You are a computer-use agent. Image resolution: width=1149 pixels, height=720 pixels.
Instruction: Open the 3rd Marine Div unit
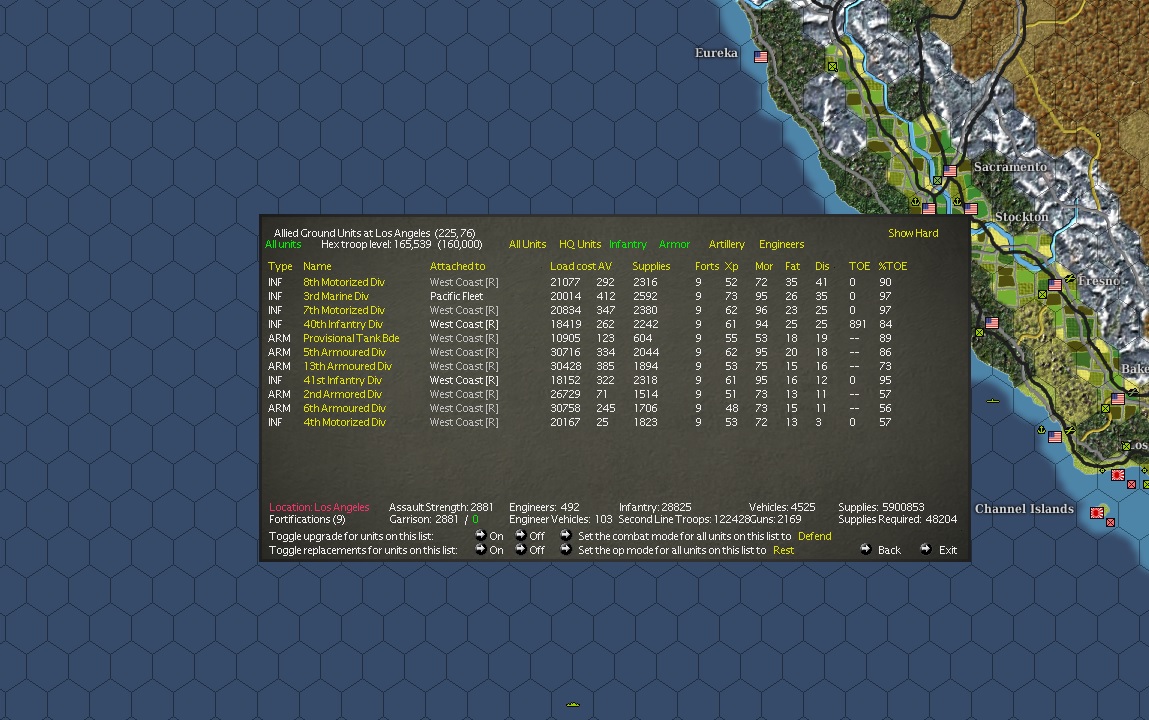(336, 296)
